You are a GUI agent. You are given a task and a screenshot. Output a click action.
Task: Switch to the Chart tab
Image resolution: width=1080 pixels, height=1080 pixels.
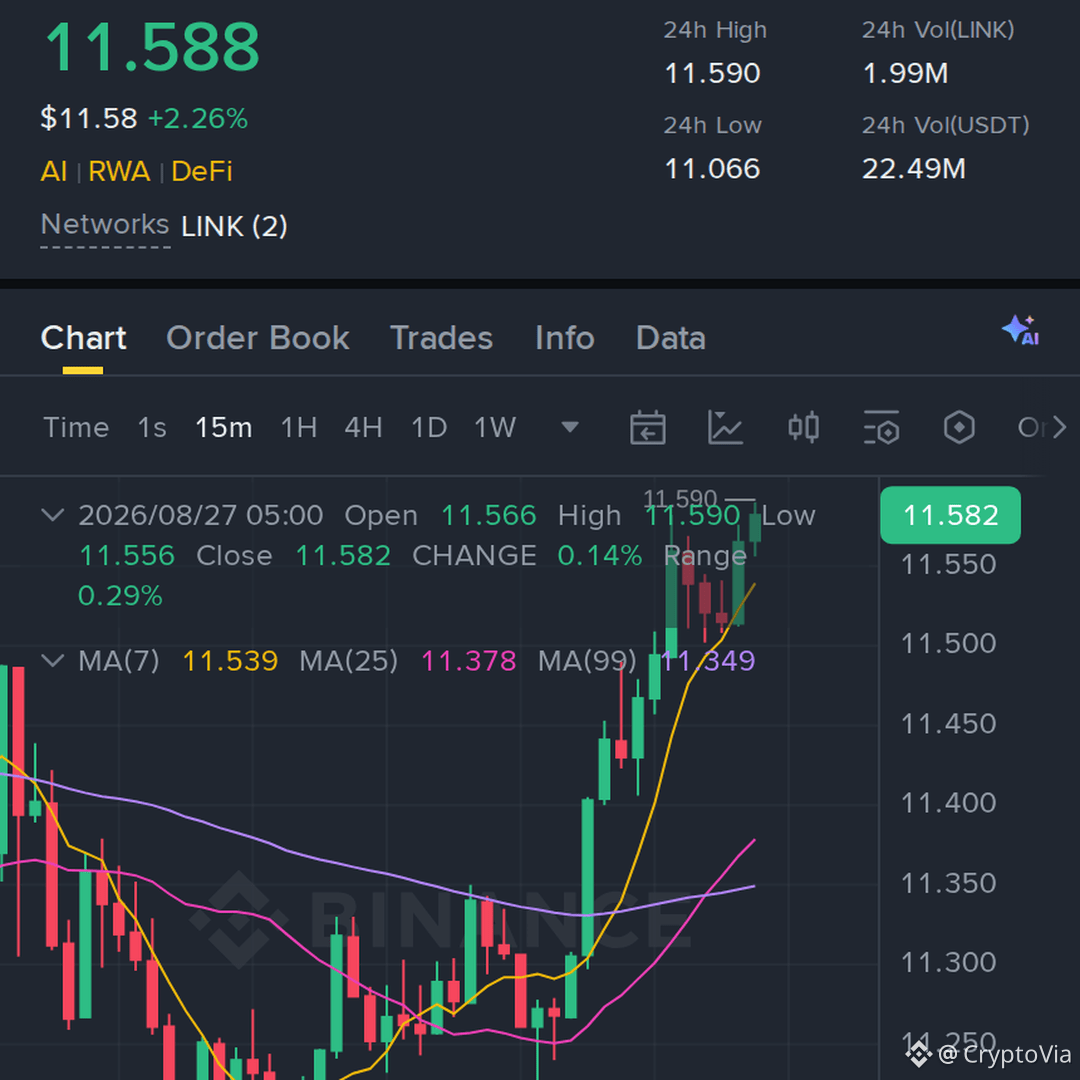click(x=83, y=338)
